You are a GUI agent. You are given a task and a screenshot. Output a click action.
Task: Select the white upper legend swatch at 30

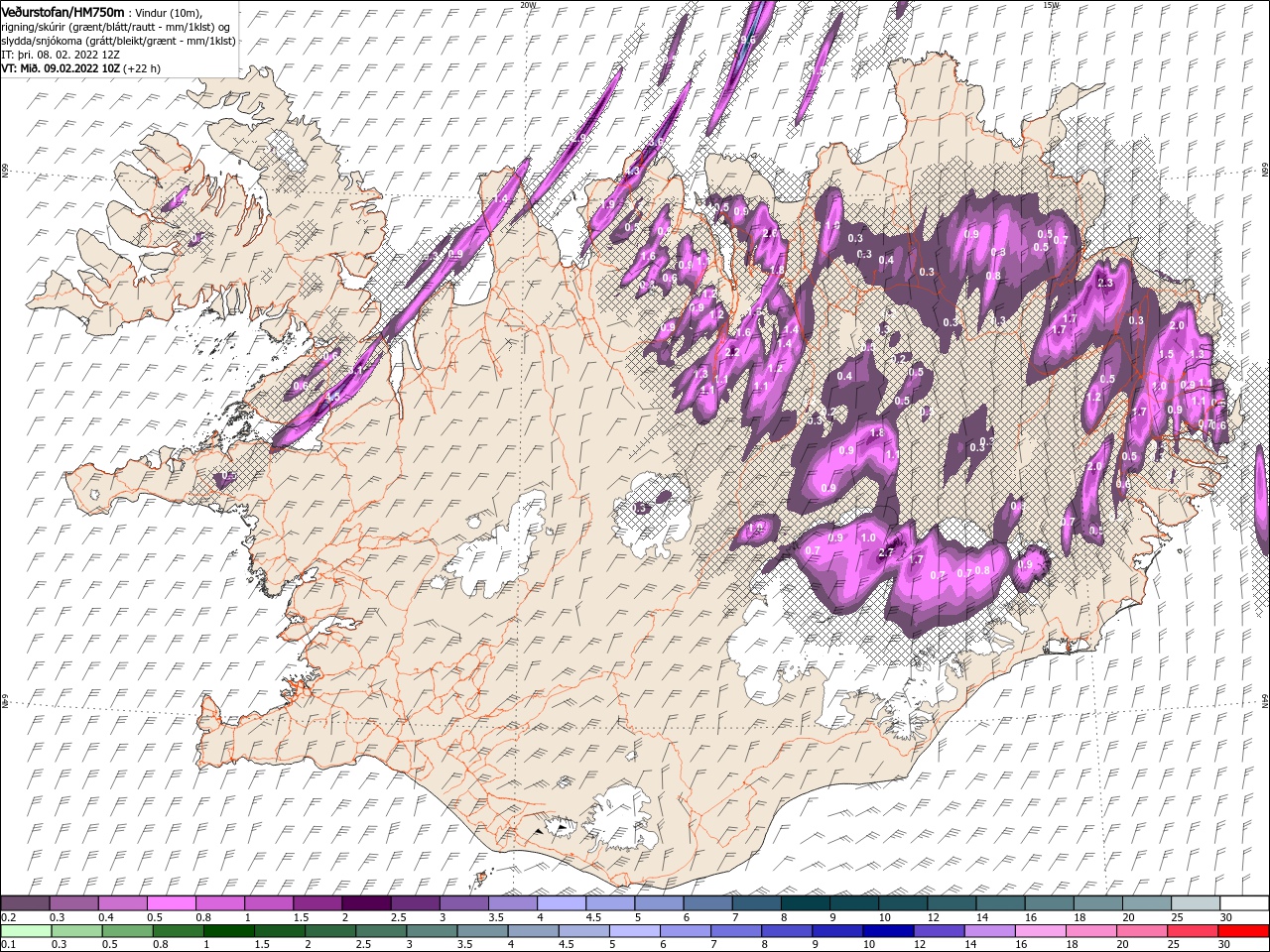[1243, 903]
